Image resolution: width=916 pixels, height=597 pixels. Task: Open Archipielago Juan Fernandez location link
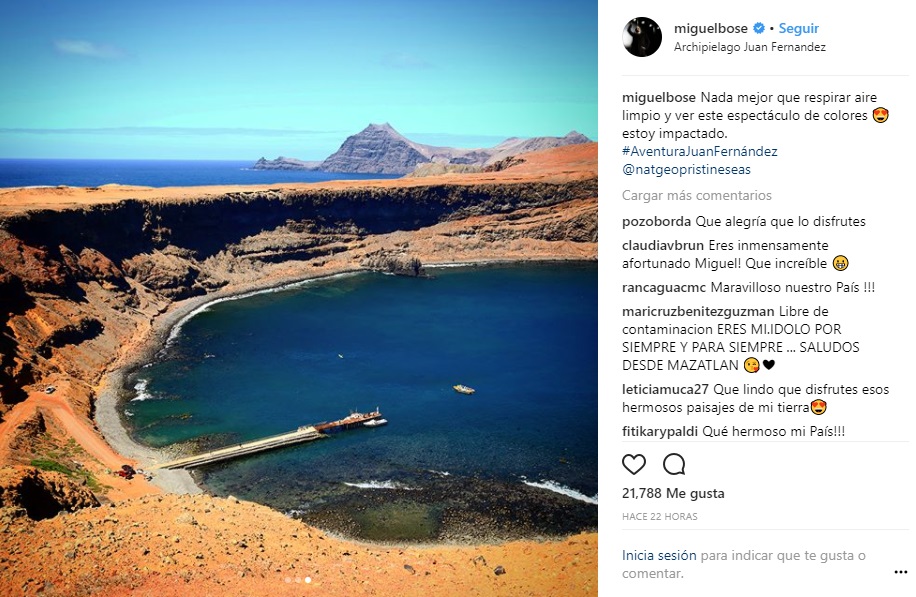click(x=750, y=47)
